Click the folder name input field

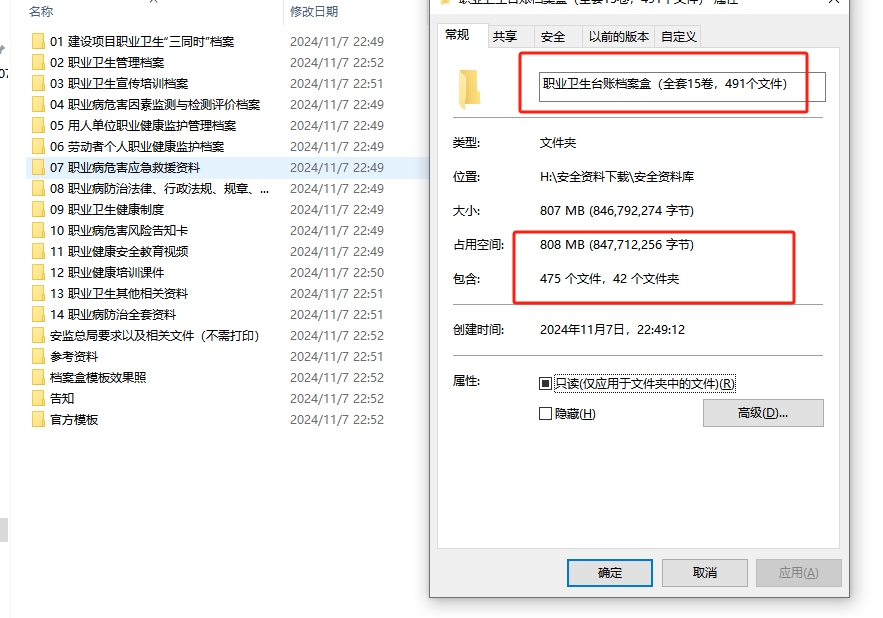pyautogui.click(x=682, y=87)
